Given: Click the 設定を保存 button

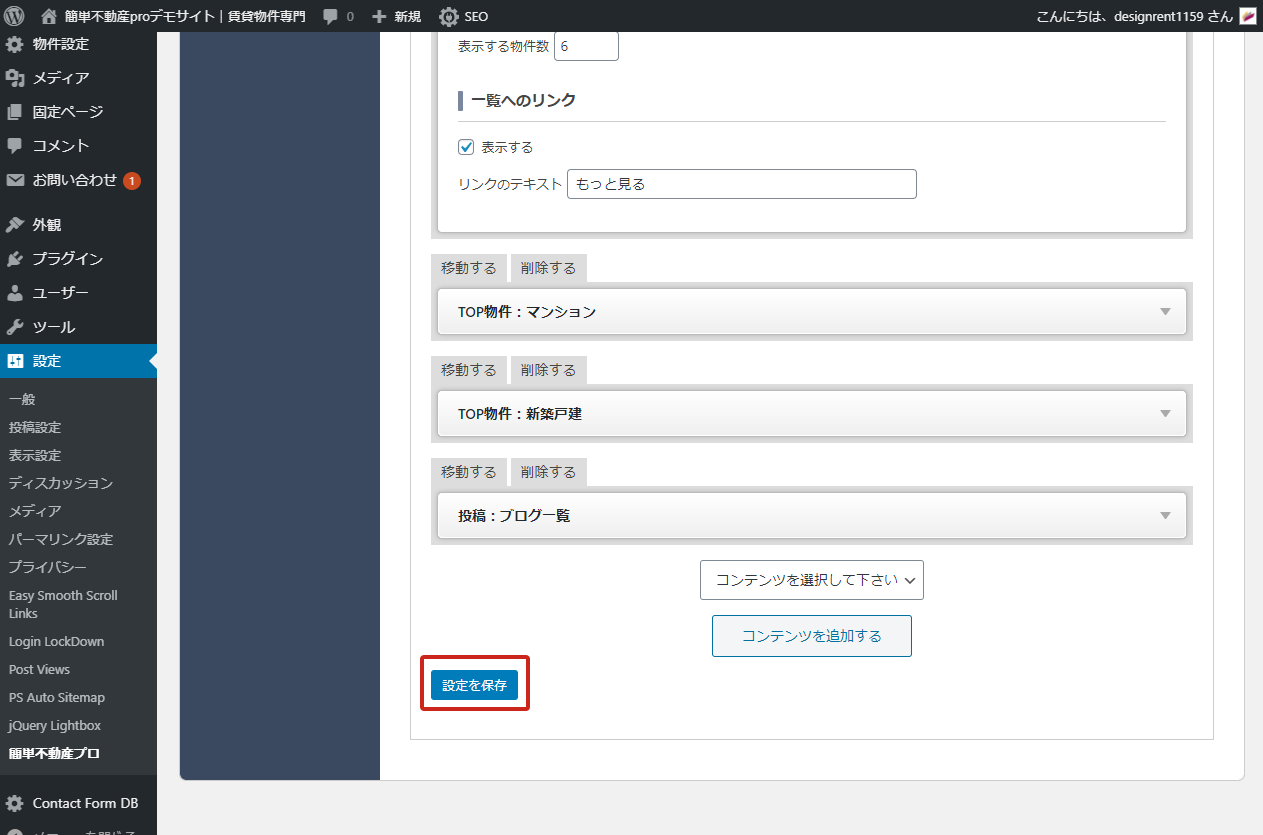Looking at the screenshot, I should click(x=474, y=686).
